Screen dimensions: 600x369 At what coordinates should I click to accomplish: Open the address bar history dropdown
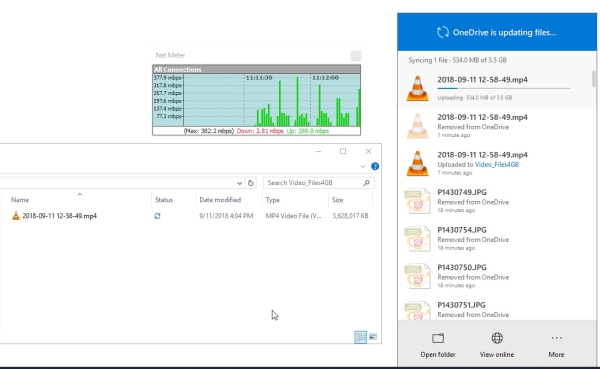point(240,183)
